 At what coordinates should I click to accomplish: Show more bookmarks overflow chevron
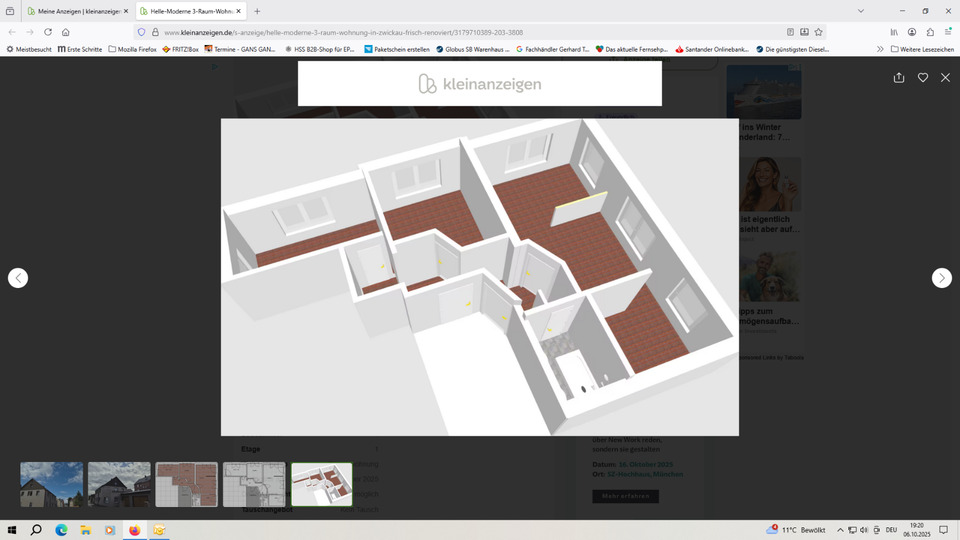coord(880,49)
